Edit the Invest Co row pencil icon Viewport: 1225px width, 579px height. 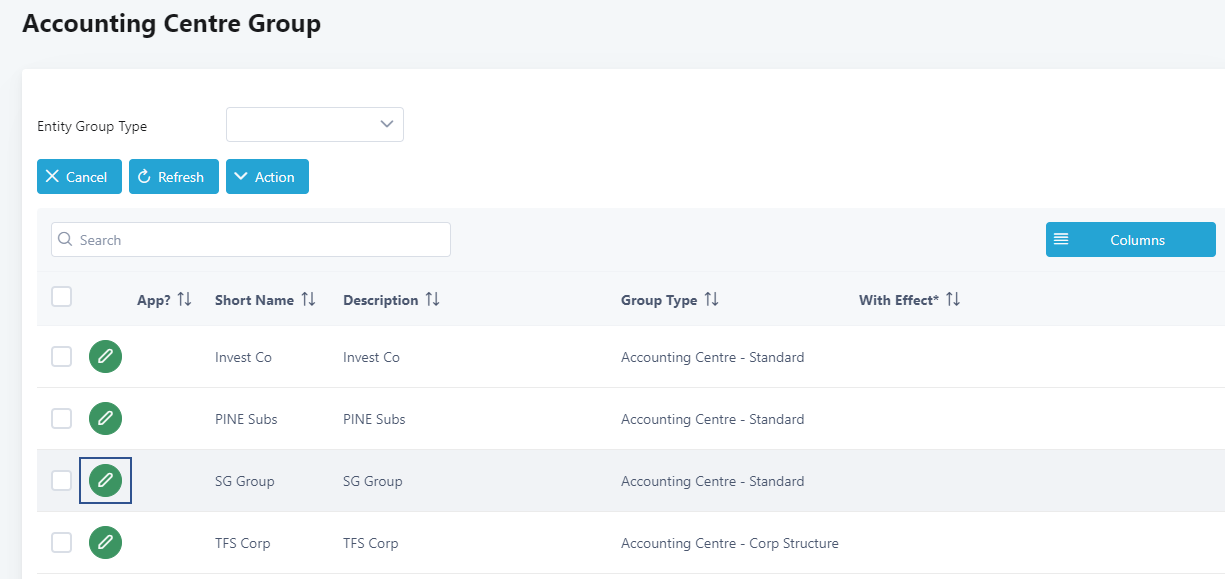(x=105, y=357)
